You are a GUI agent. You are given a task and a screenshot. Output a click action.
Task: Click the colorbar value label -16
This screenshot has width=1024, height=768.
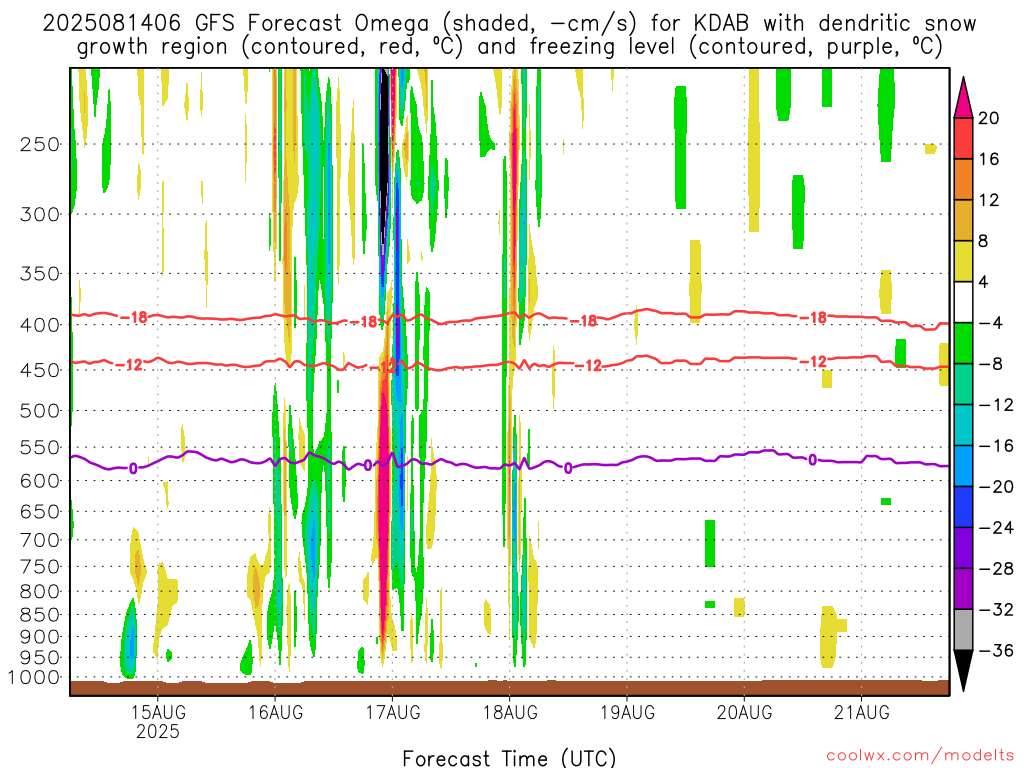click(996, 446)
